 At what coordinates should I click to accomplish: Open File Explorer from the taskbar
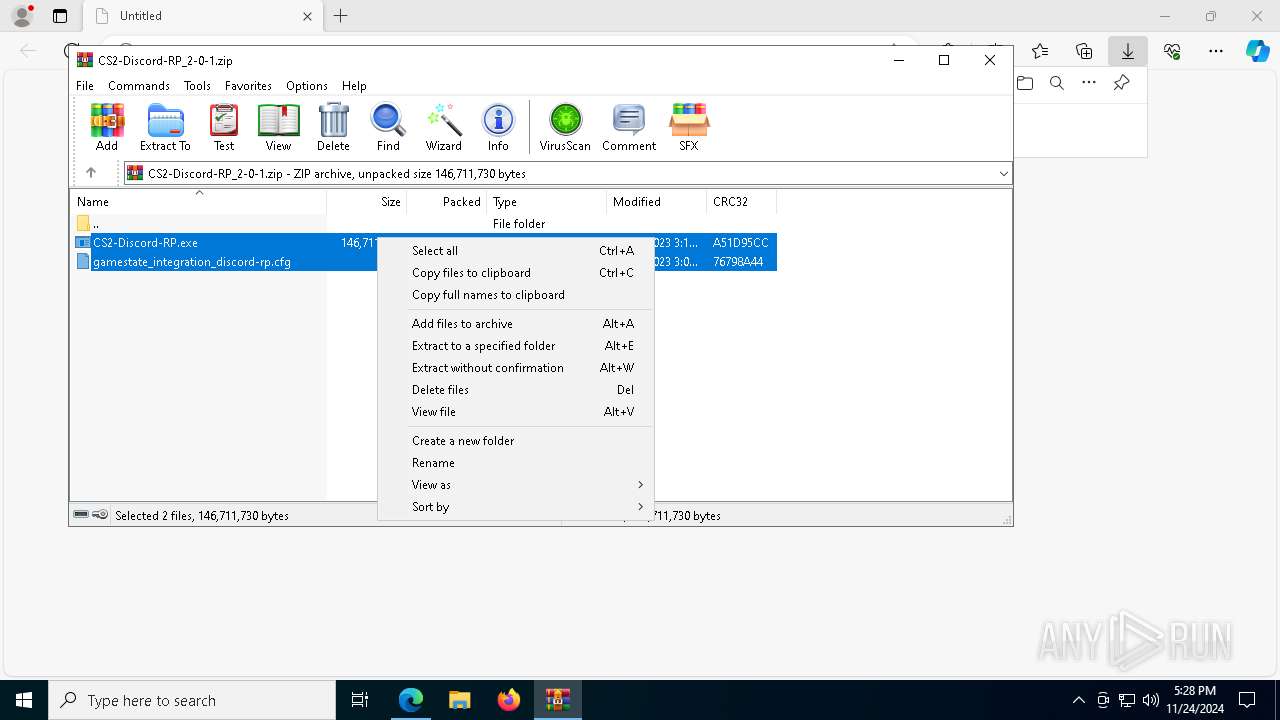pyautogui.click(x=460, y=700)
